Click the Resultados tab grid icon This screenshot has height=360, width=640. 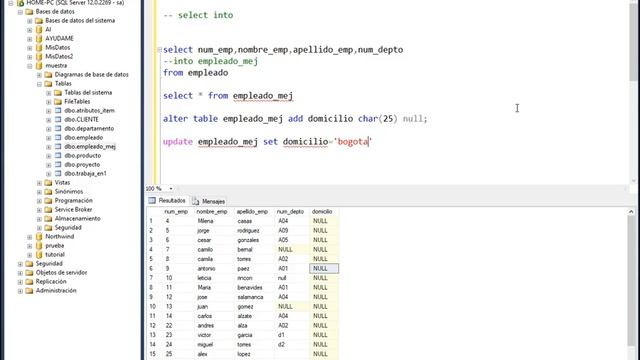pyautogui.click(x=152, y=200)
